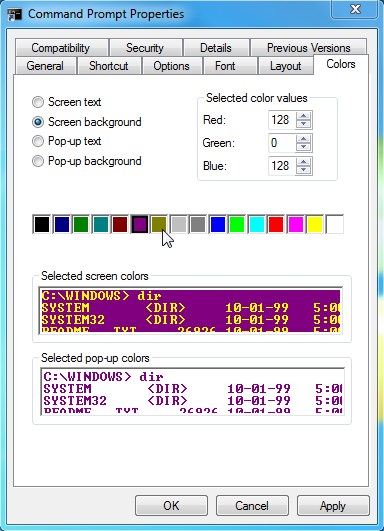Click the Command Prompt title bar icon
Image resolution: width=384 pixels, height=531 pixels.
click(x=14, y=15)
